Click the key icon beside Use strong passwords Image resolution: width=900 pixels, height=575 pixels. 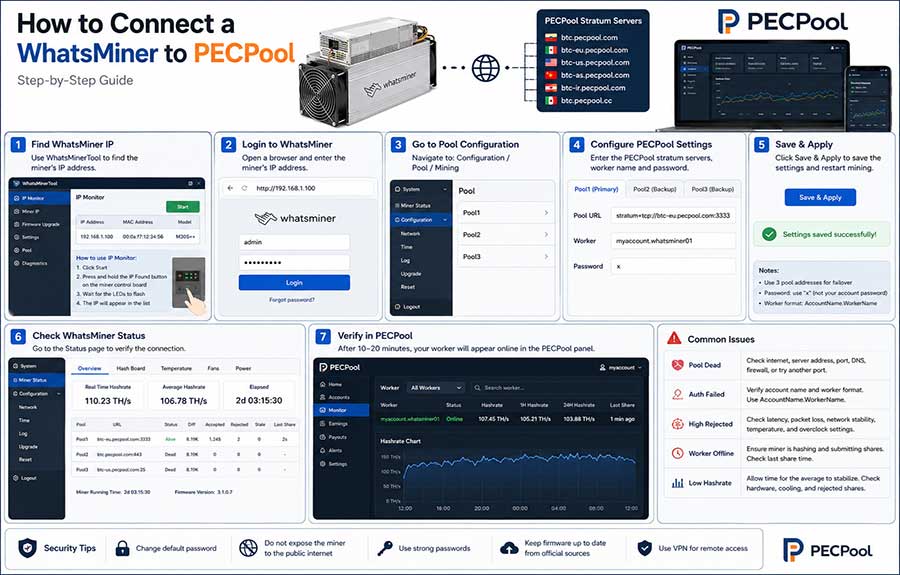coord(385,548)
